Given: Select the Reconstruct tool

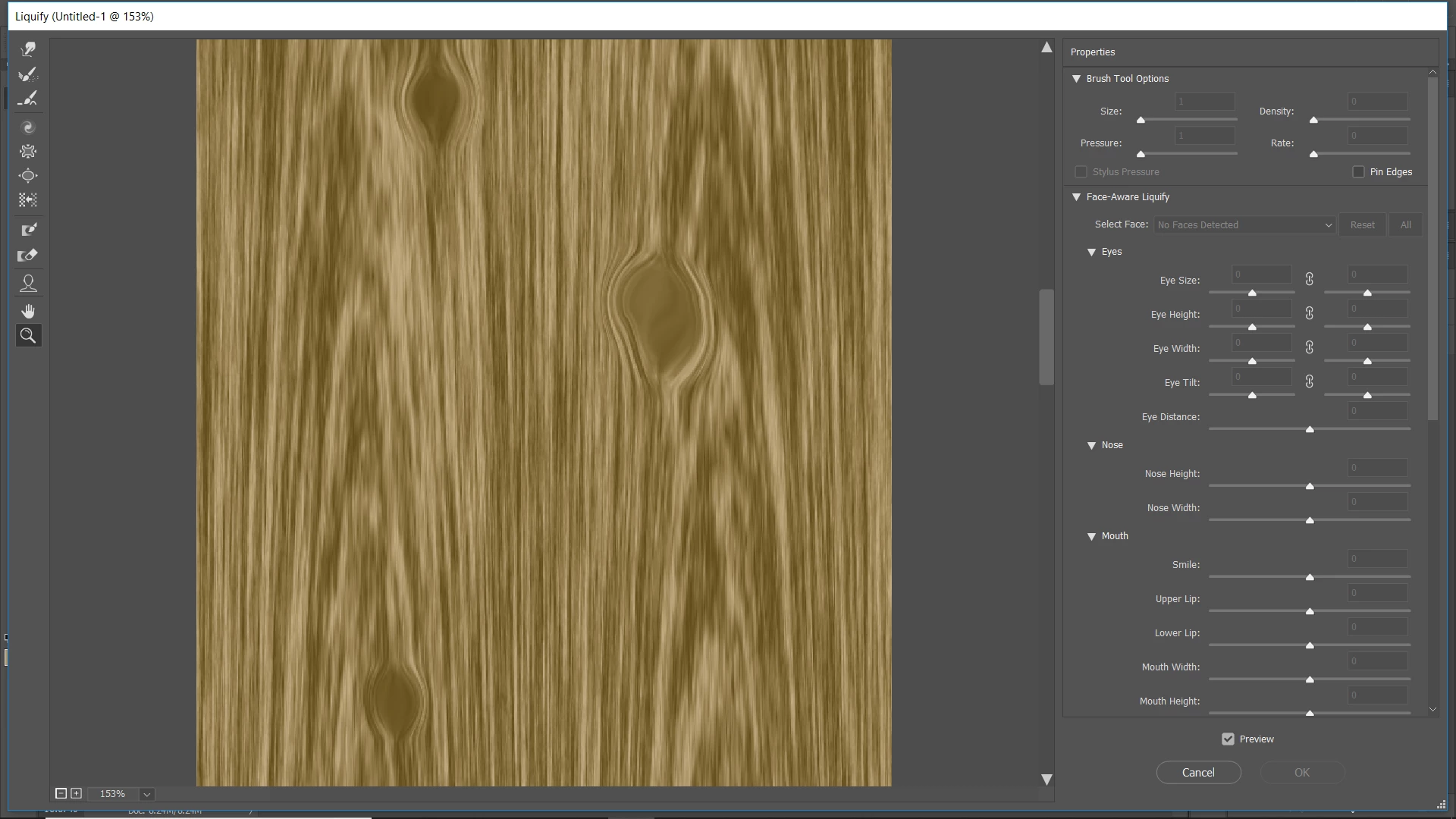Looking at the screenshot, I should coord(28,74).
